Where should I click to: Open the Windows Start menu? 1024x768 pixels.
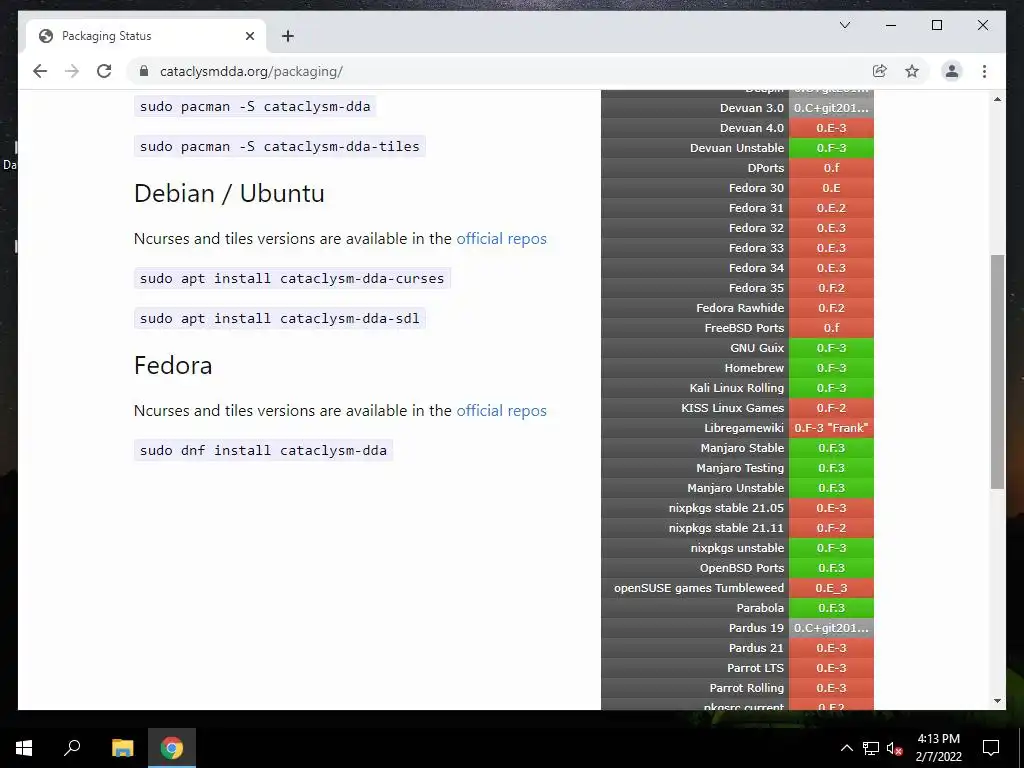tap(24, 748)
